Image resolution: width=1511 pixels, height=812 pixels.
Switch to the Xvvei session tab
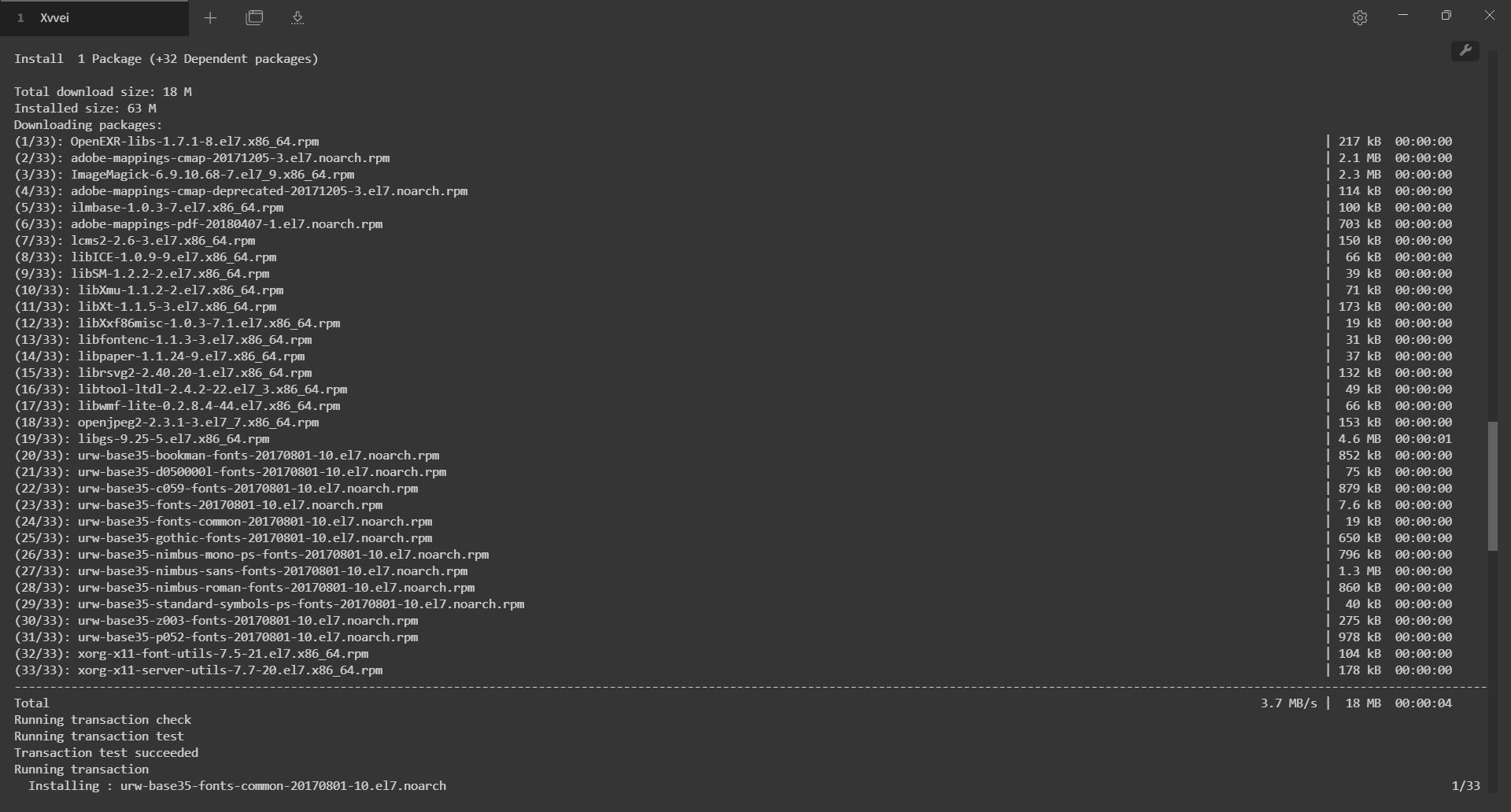click(x=94, y=18)
